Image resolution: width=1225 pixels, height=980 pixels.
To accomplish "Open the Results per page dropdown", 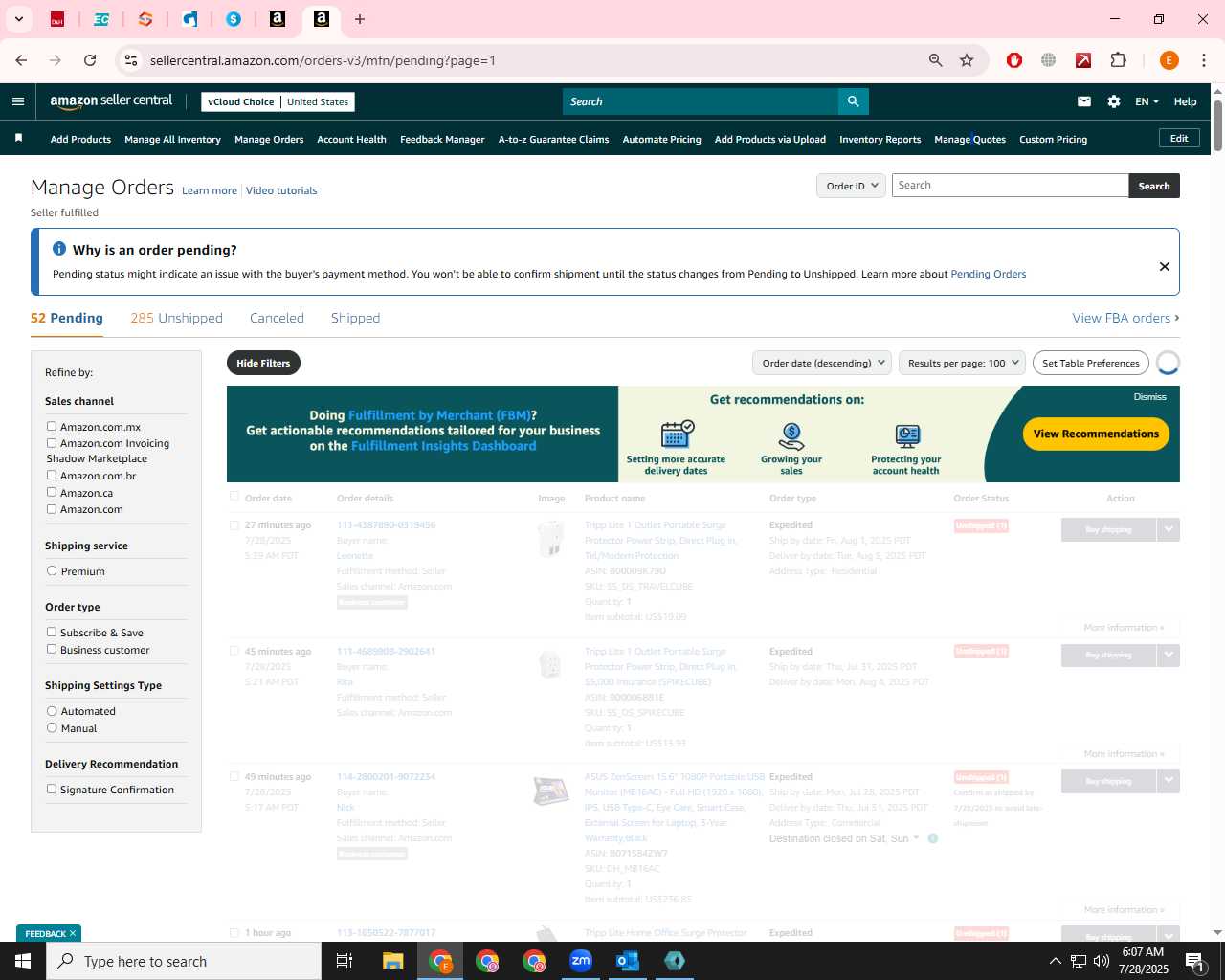I will click(962, 363).
